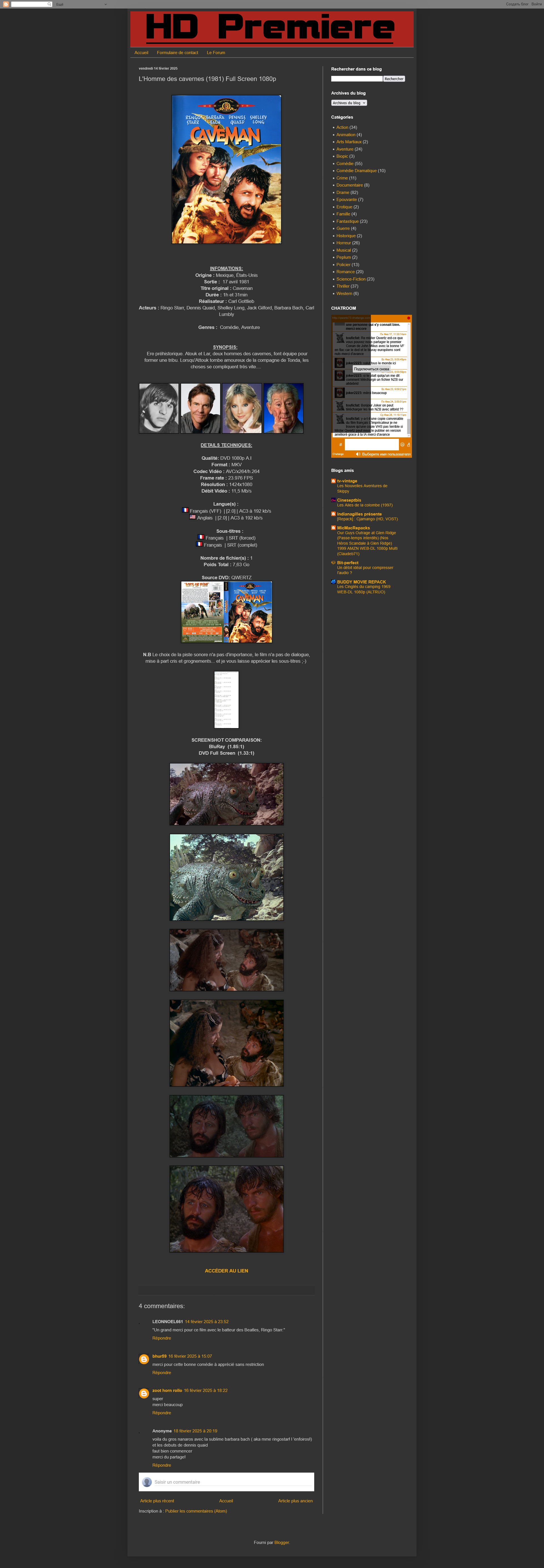Mute the chatroom sound
Viewport: 544px width, 1568px height.
click(358, 454)
